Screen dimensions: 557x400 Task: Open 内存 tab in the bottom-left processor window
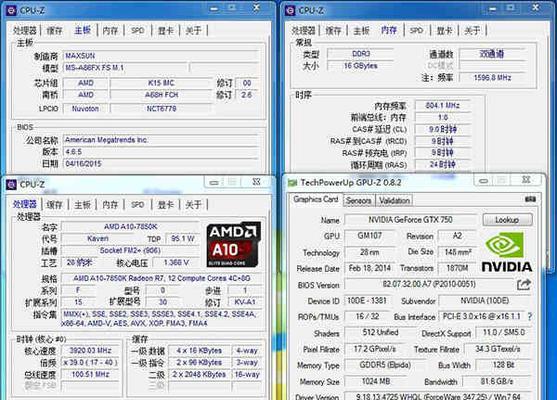110,205
